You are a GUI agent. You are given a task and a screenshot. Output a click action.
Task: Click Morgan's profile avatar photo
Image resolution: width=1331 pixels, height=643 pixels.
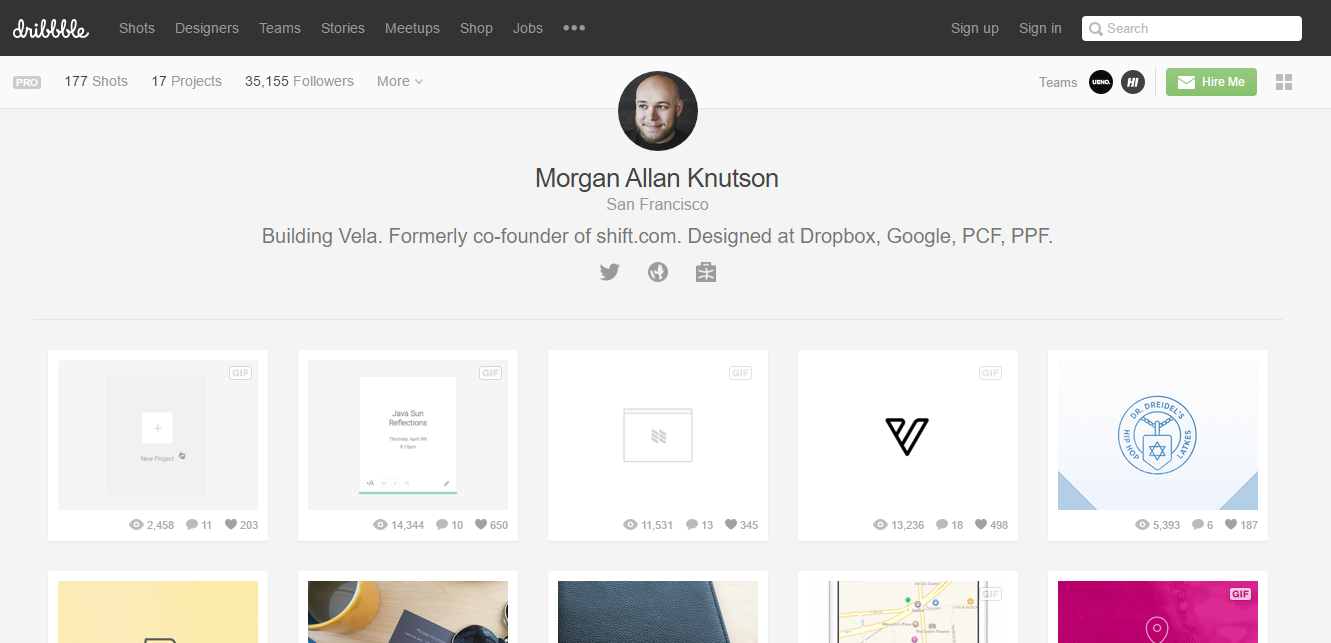657,111
